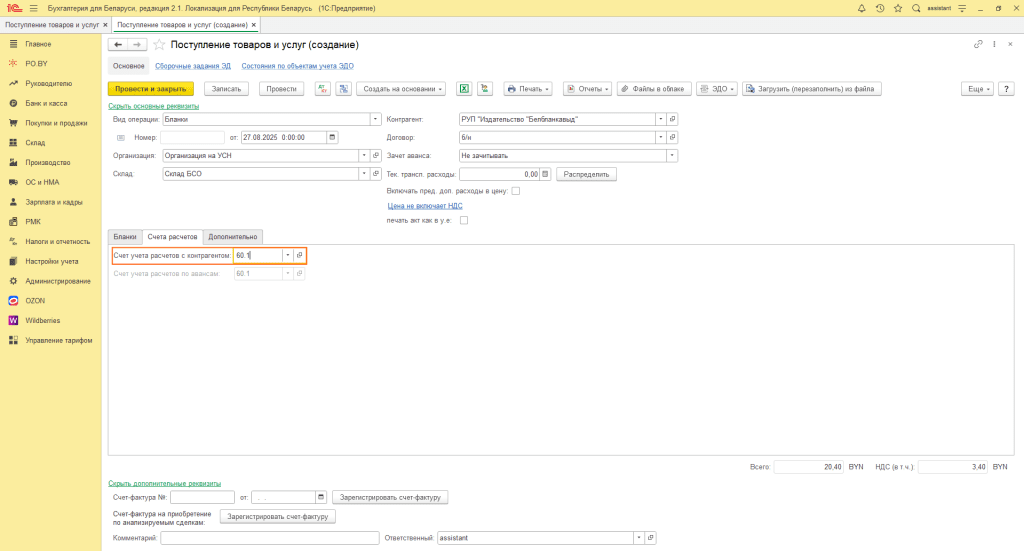Toggle 'печать акт как в у.е' checkbox
Screen dimensions: 1024x551
464,221
